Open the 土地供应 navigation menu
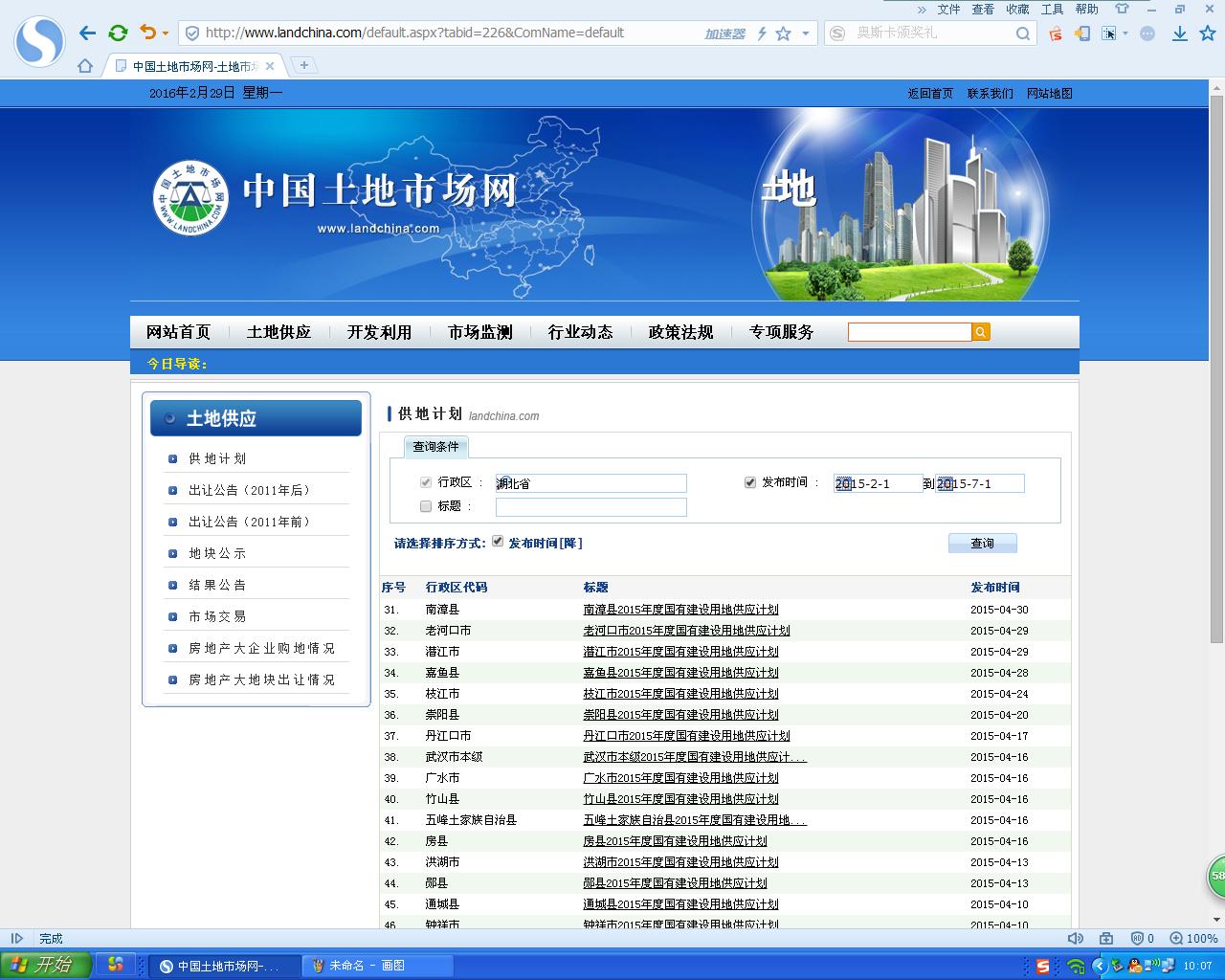The height and width of the screenshot is (980, 1225). point(278,332)
